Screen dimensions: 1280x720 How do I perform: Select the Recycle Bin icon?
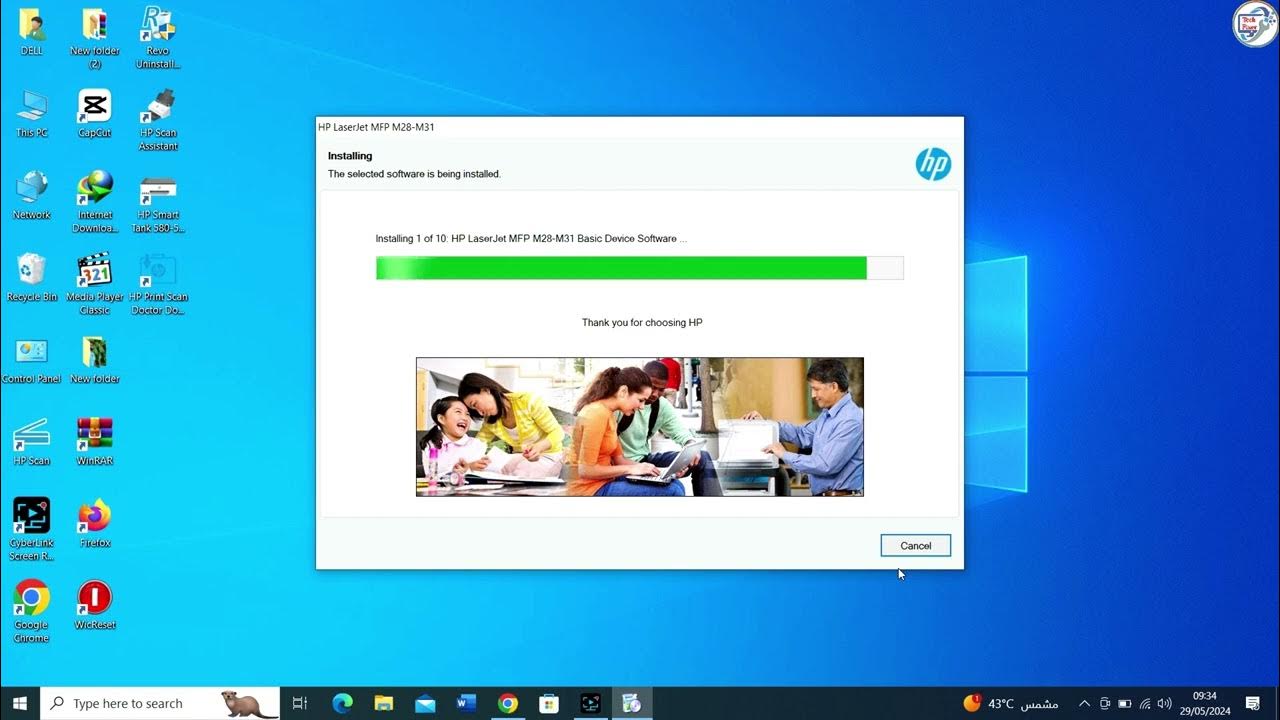32,277
